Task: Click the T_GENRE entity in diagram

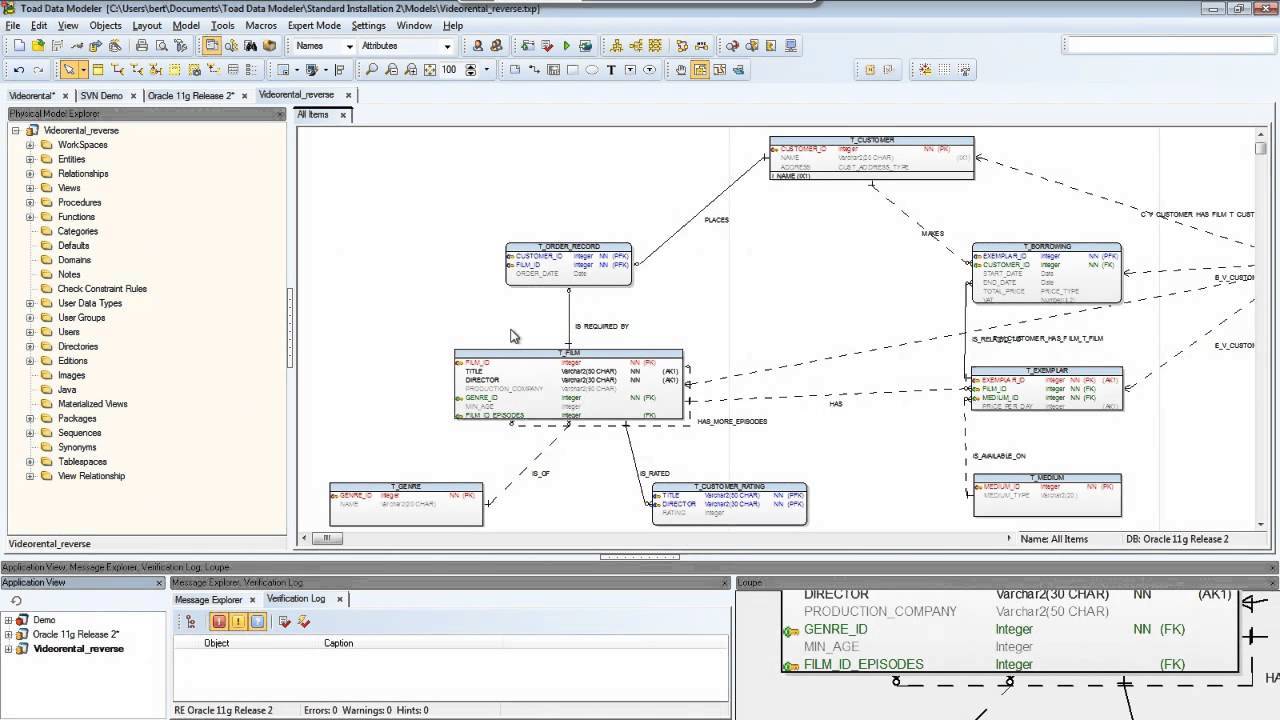Action: tap(406, 504)
